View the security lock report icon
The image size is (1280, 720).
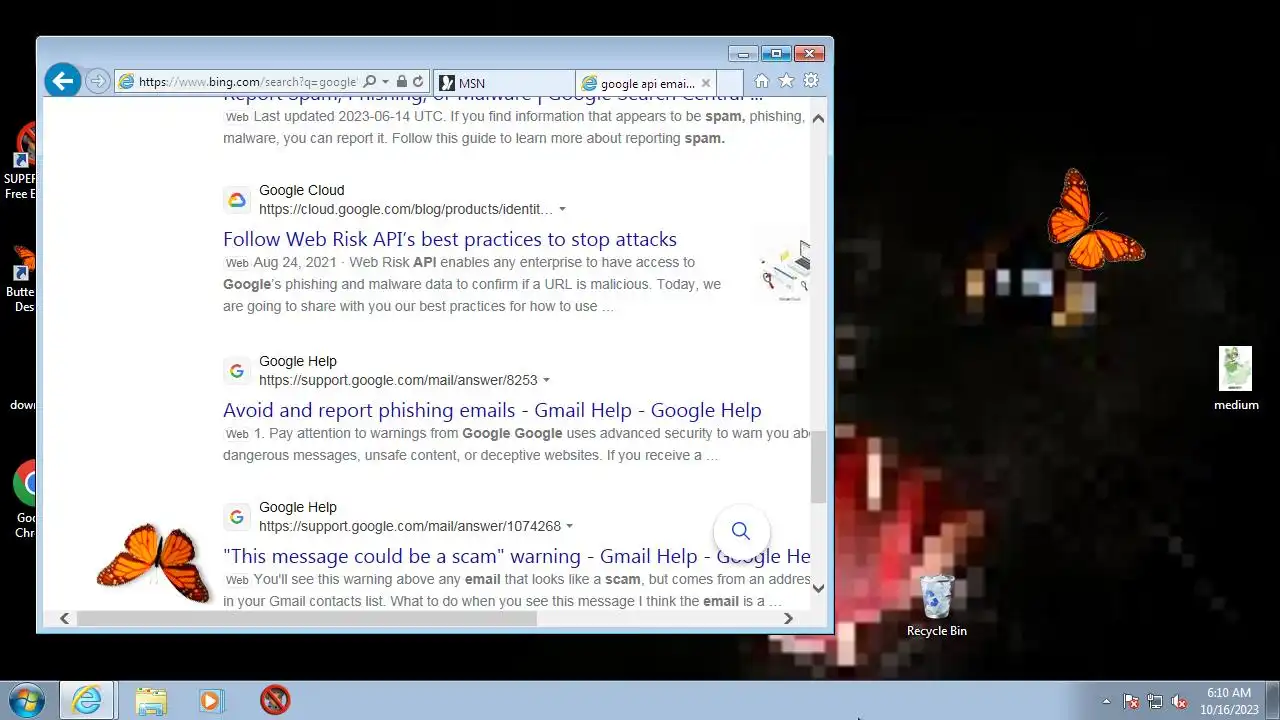[401, 82]
